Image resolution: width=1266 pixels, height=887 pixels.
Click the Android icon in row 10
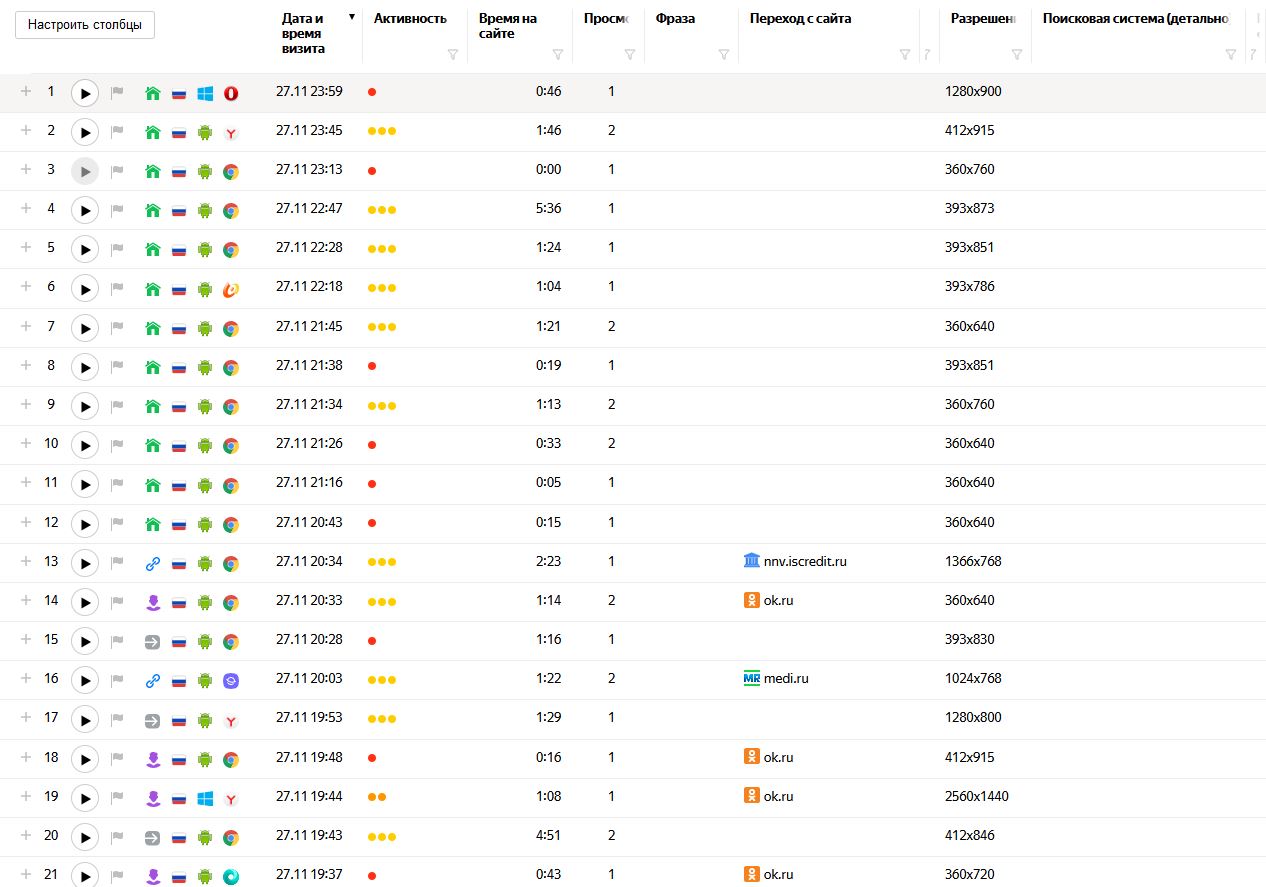coord(205,445)
